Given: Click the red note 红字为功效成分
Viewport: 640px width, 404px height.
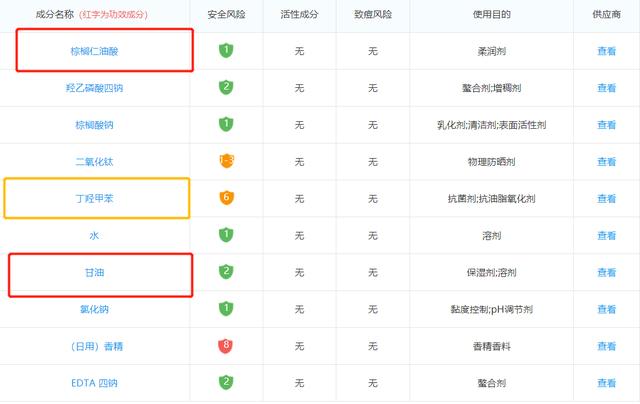Looking at the screenshot, I should point(113,15).
